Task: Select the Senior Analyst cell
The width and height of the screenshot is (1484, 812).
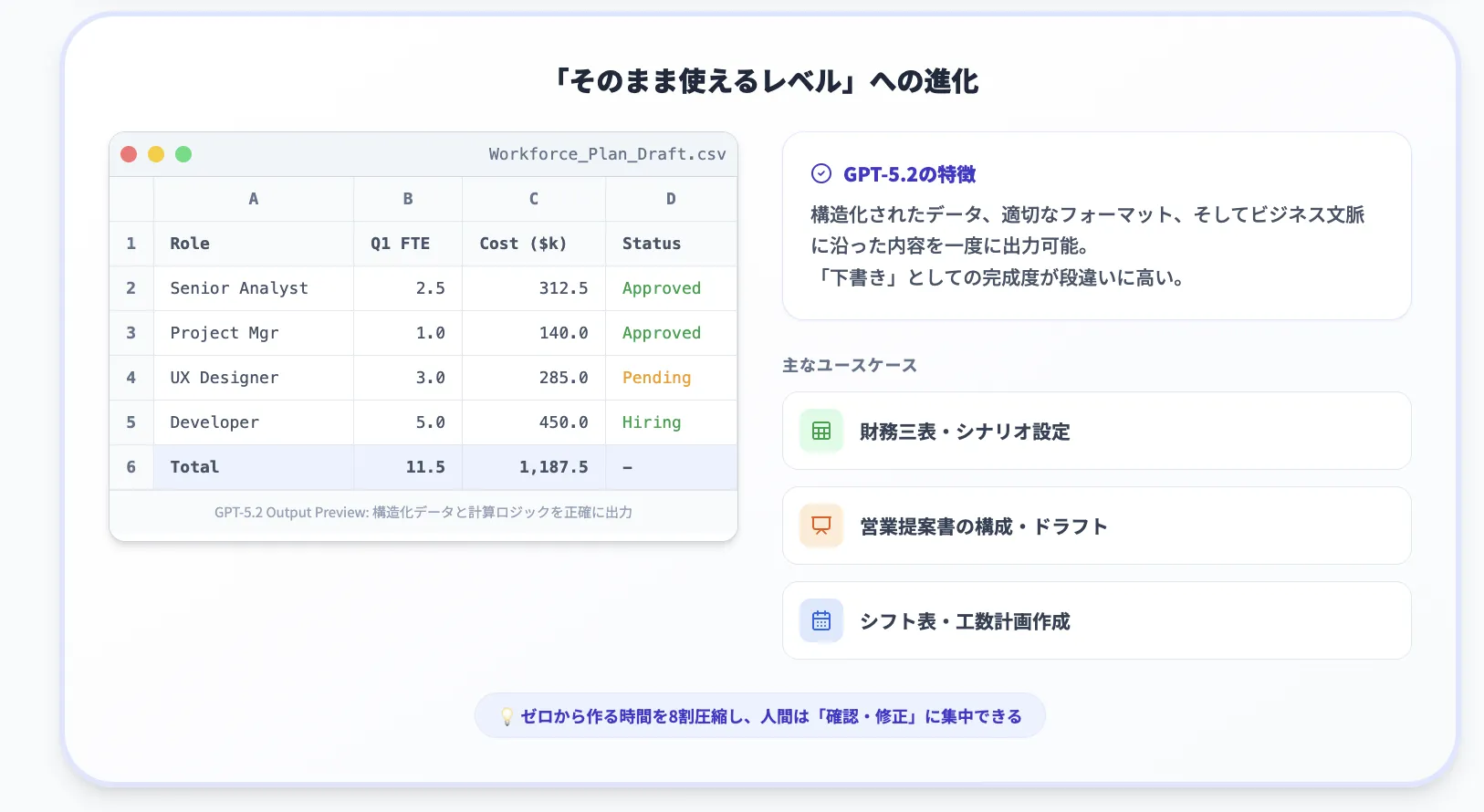Action: 254,288
